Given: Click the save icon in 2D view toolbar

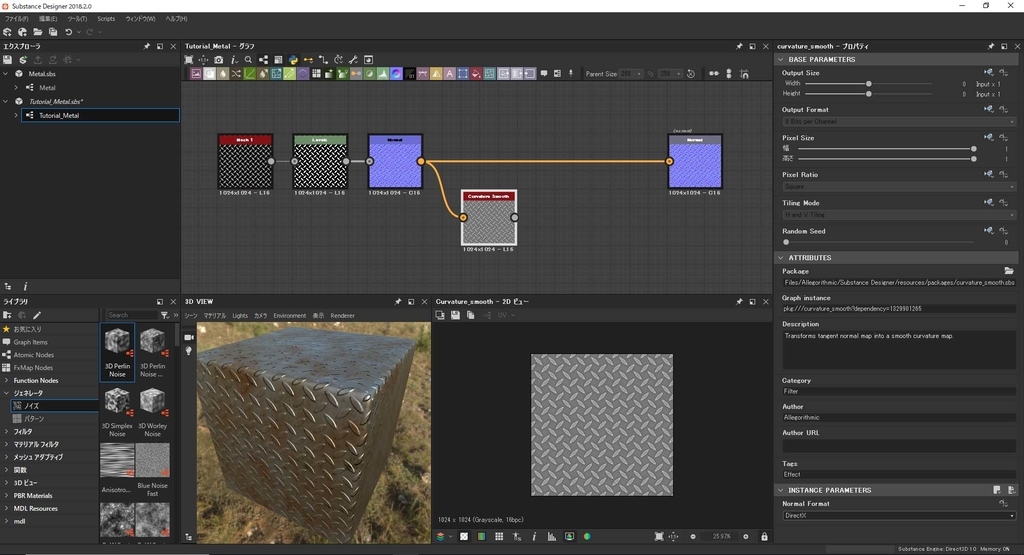Looking at the screenshot, I should [x=455, y=315].
